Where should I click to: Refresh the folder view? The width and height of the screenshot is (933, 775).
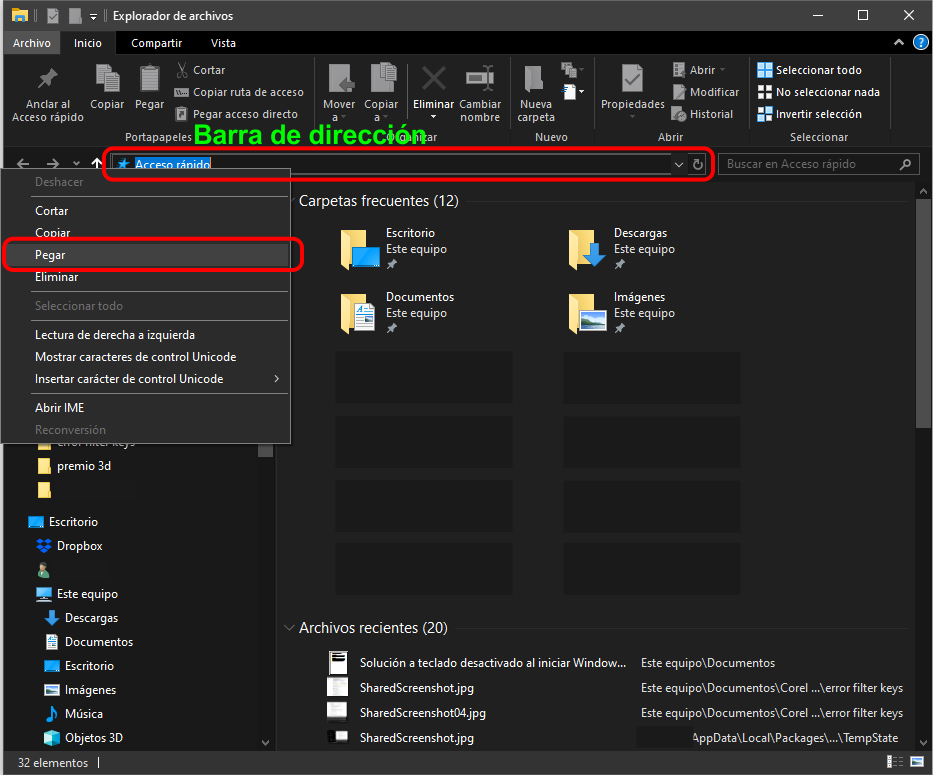pyautogui.click(x=698, y=163)
